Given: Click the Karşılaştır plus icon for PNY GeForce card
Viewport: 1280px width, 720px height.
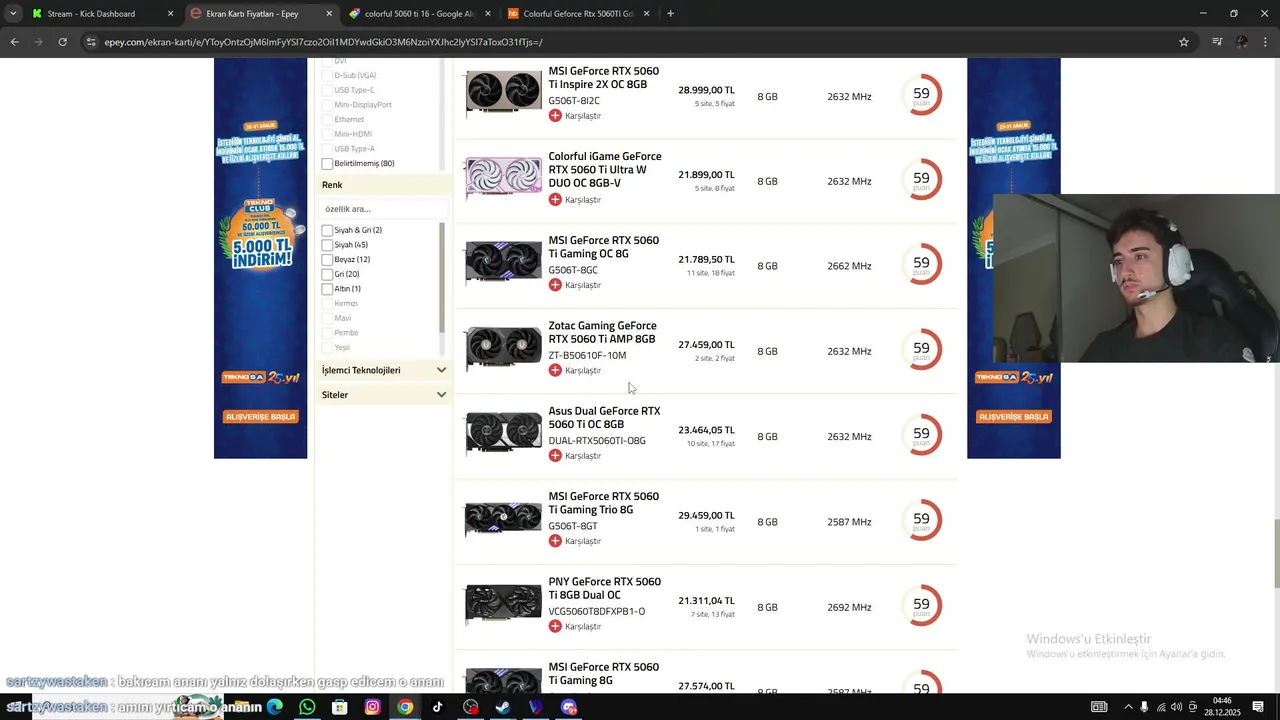Looking at the screenshot, I should click(555, 626).
